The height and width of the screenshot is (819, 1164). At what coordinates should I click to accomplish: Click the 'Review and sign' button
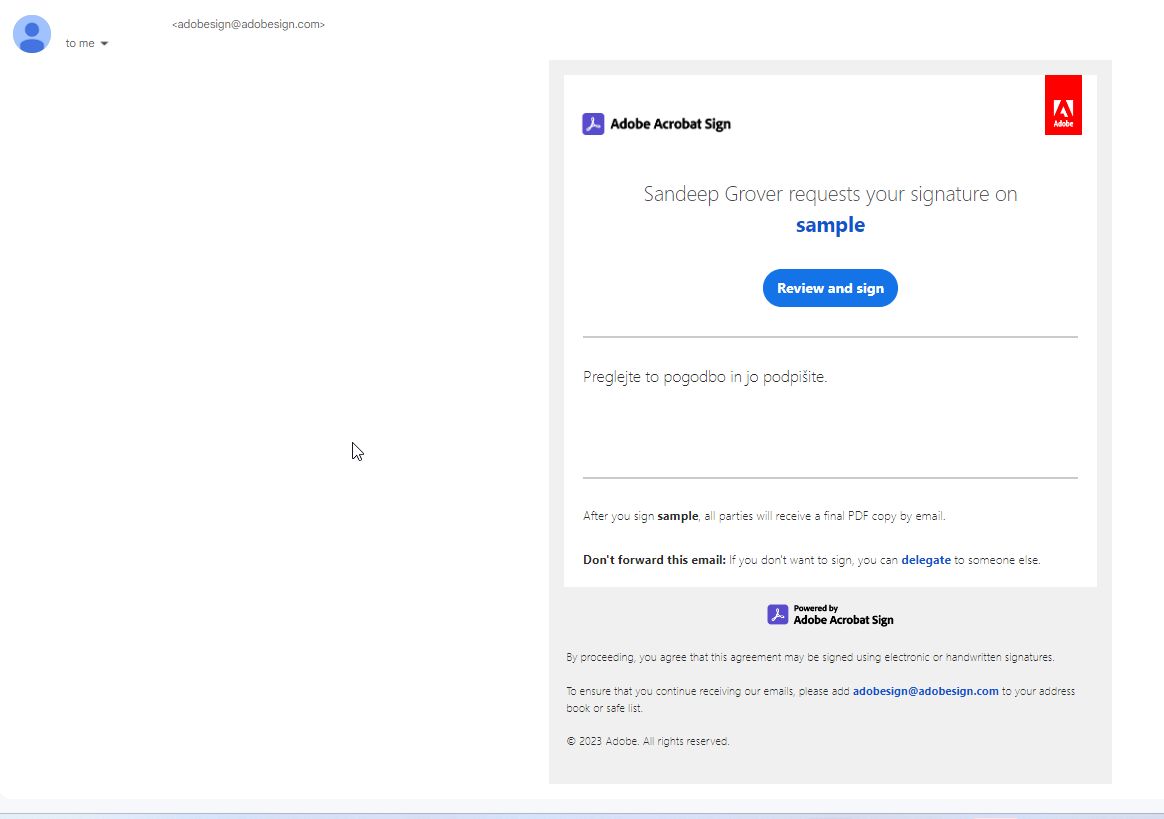click(830, 288)
